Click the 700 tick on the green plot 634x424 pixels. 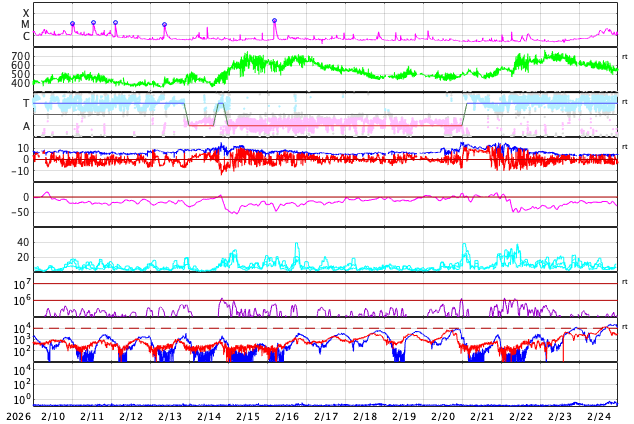pyautogui.click(x=20, y=57)
